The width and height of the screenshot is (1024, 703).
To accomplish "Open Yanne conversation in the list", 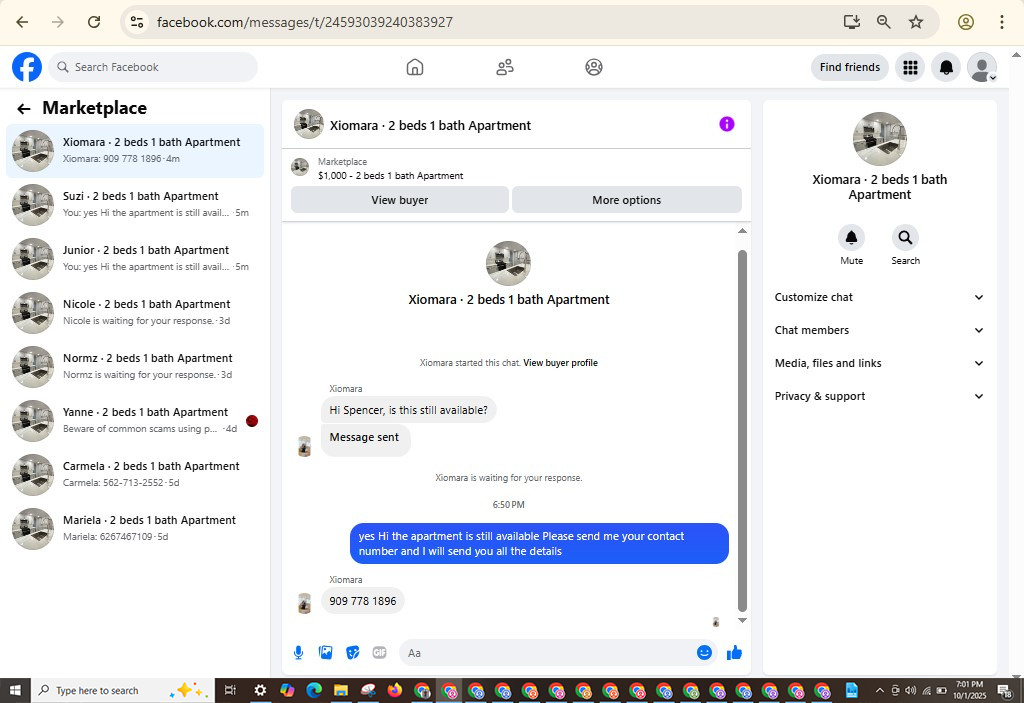I will click(135, 421).
